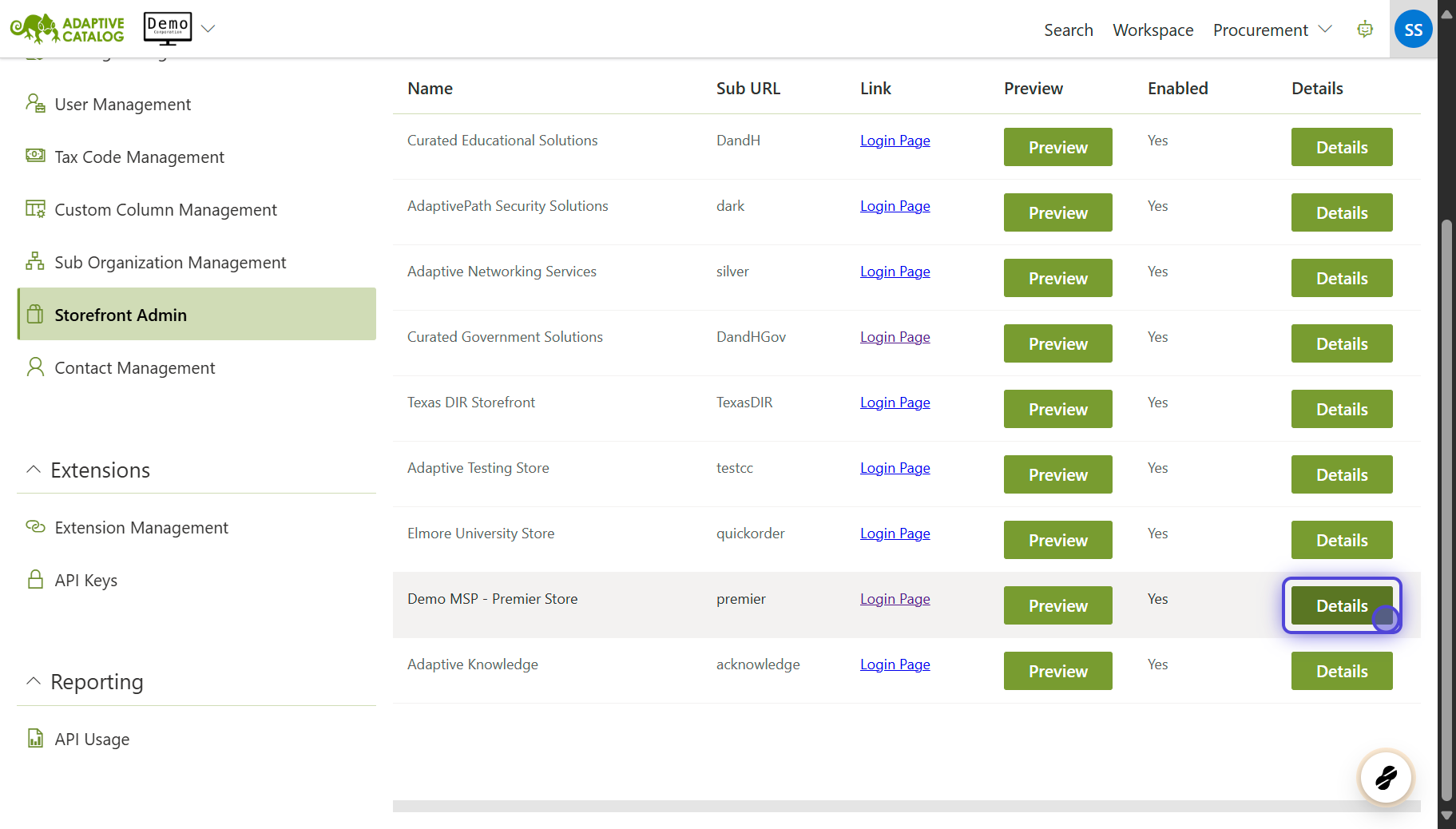
Task: Open Search in the top navigation
Action: (x=1069, y=30)
